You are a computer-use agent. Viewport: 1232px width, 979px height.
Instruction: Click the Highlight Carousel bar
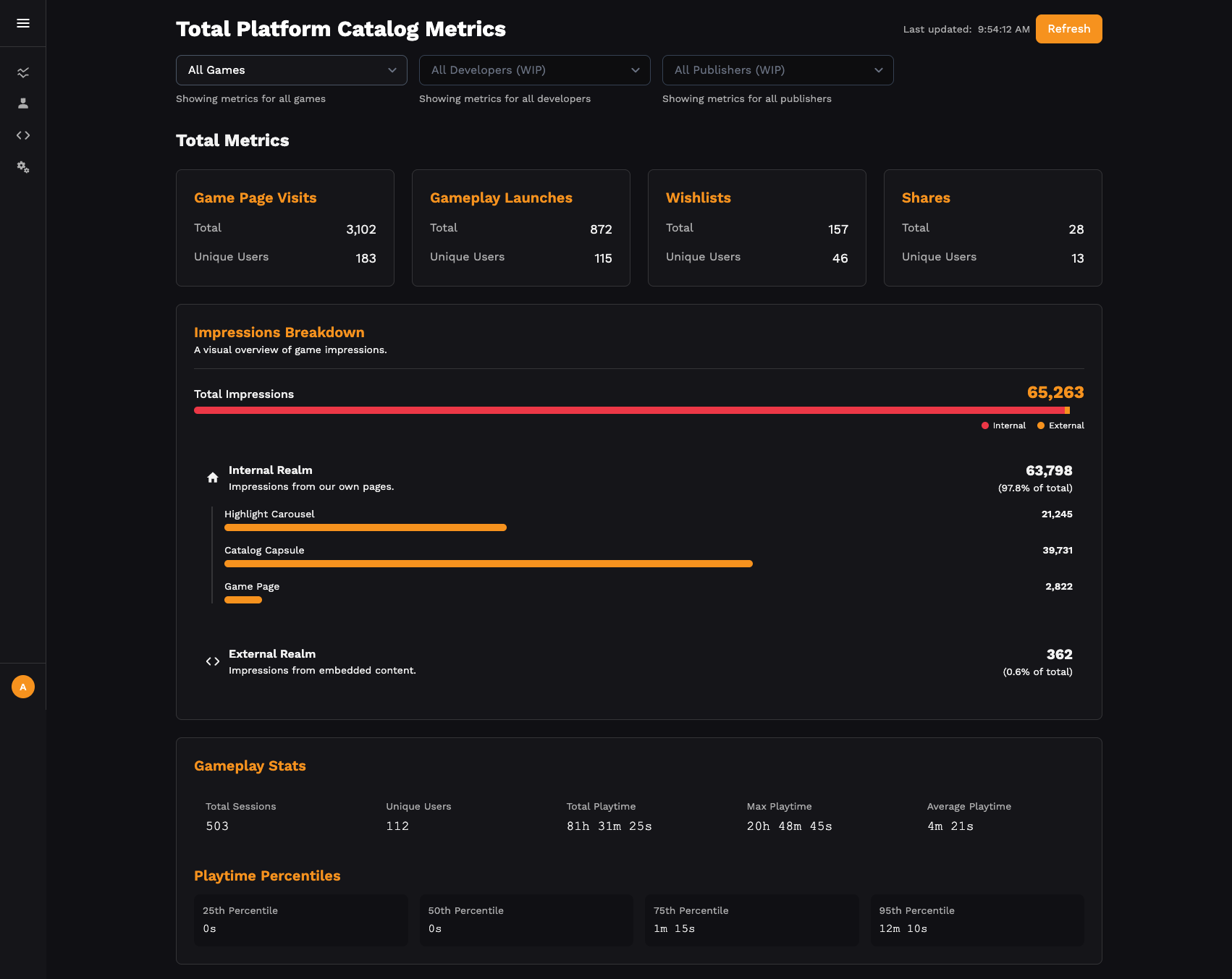pyautogui.click(x=366, y=527)
